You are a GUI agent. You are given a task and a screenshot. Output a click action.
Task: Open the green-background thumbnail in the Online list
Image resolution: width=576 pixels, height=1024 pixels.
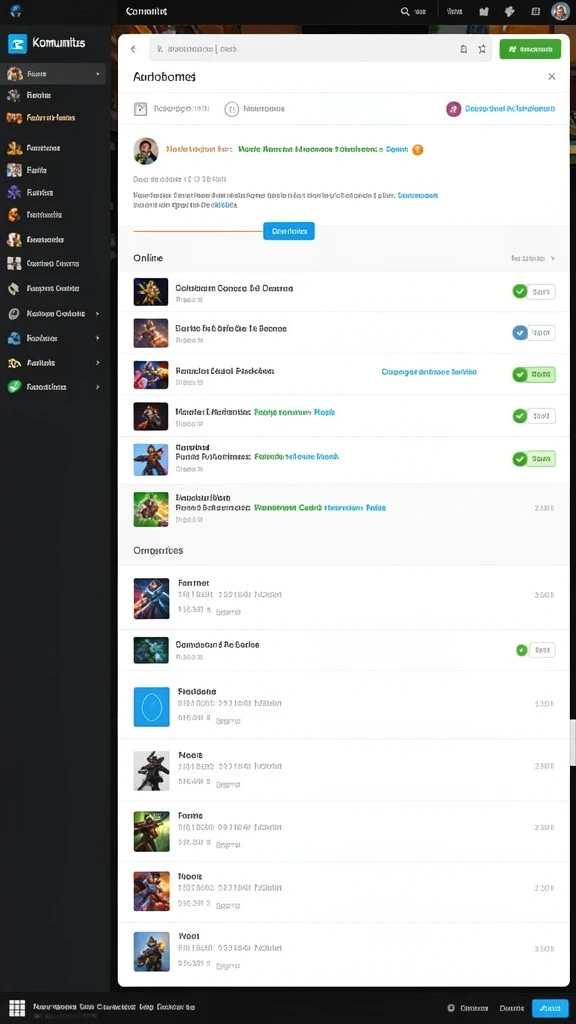(151, 509)
